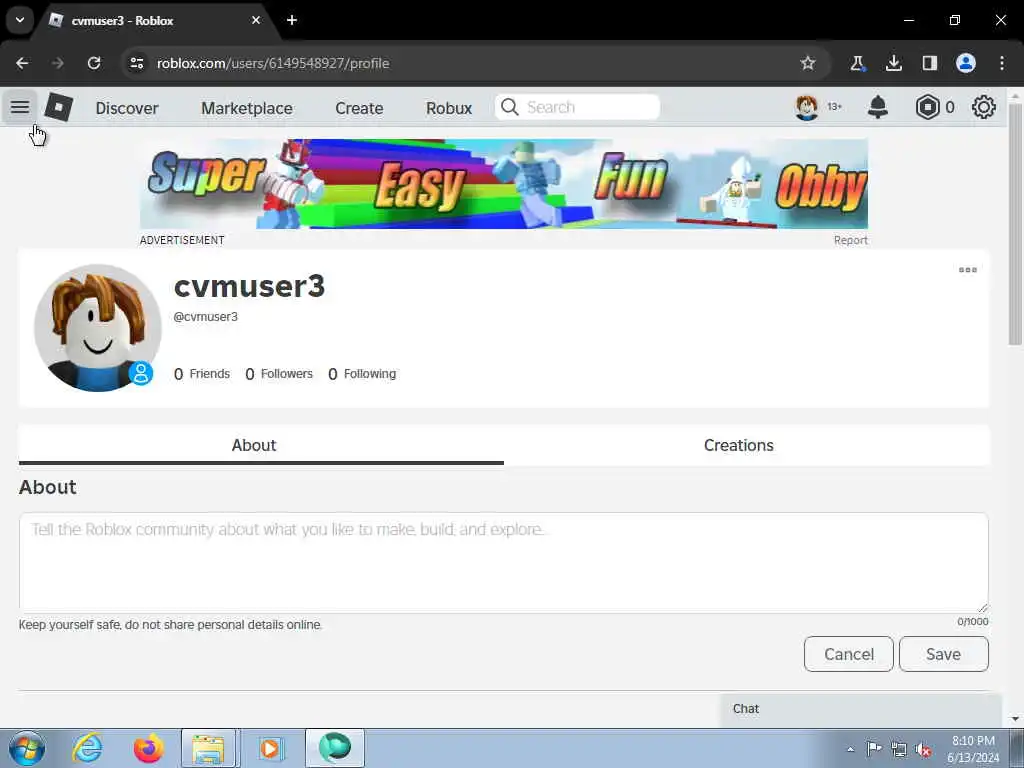This screenshot has width=1024, height=768.
Task: Click the Super Easy Fun Obby ad banner
Action: [504, 184]
